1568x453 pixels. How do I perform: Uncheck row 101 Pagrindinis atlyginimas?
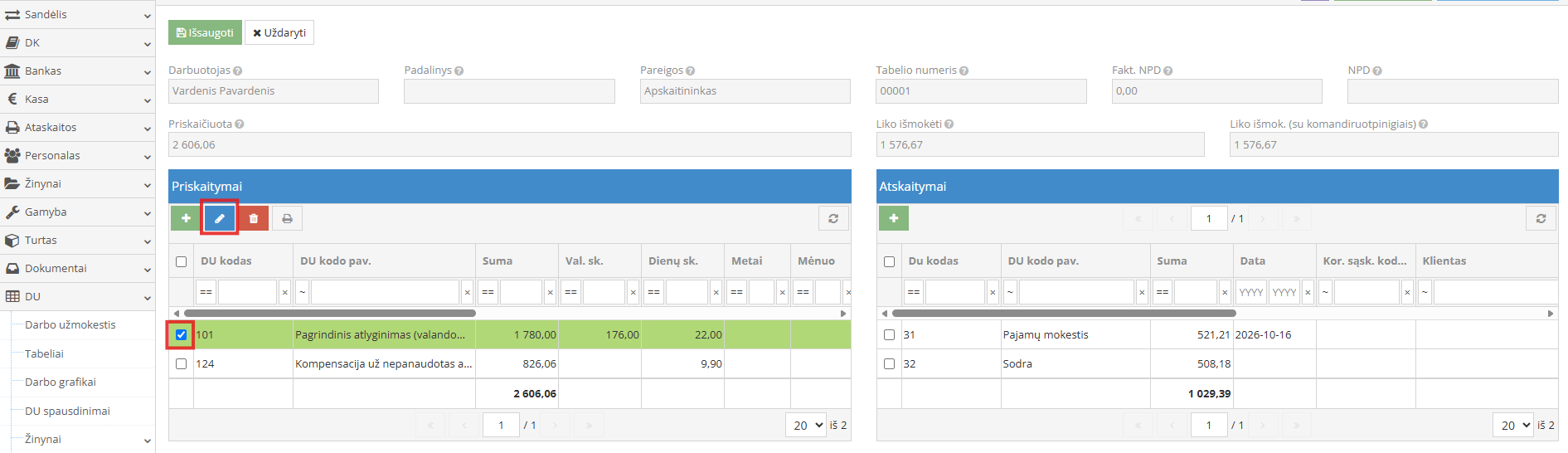(182, 335)
